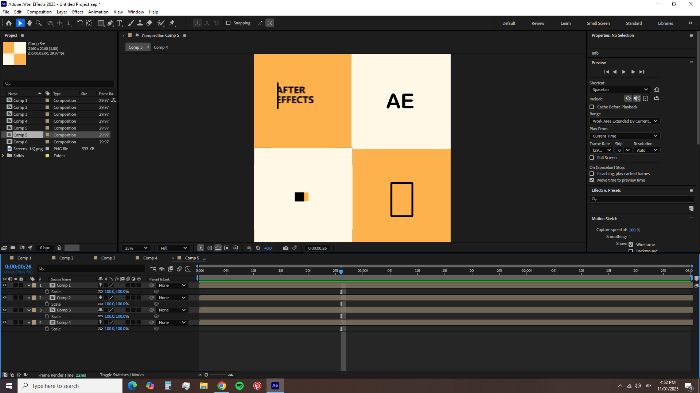
Task: Open parent None dropdown for first layer
Action: click(x=172, y=285)
